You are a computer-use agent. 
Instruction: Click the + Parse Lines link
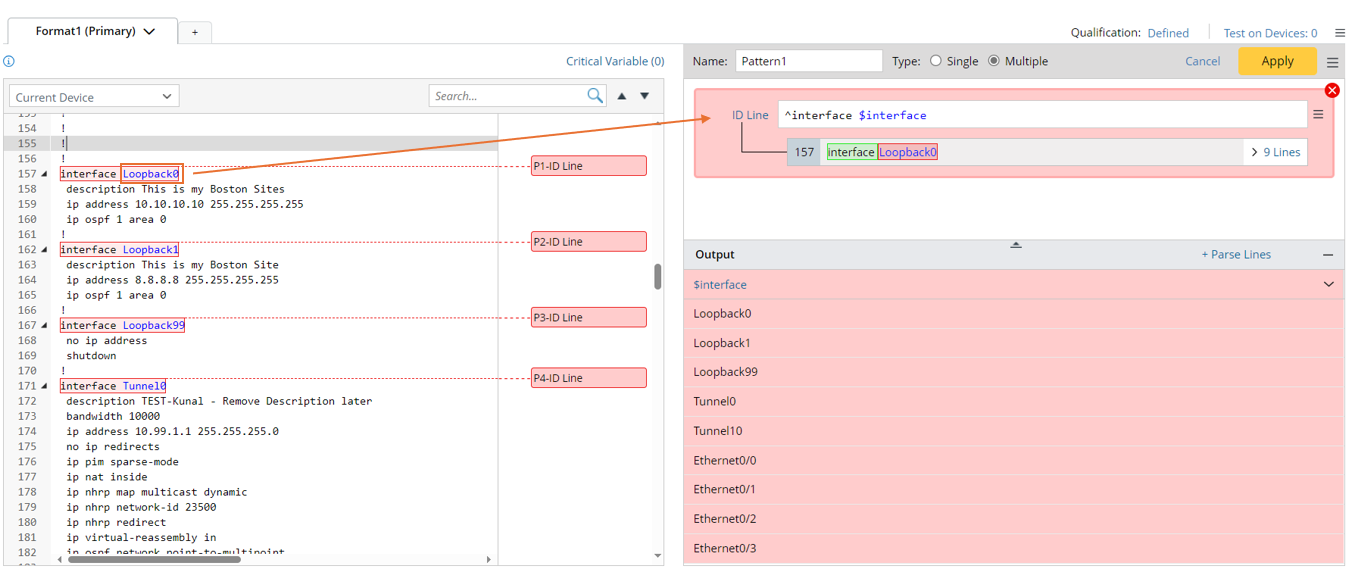1235,255
